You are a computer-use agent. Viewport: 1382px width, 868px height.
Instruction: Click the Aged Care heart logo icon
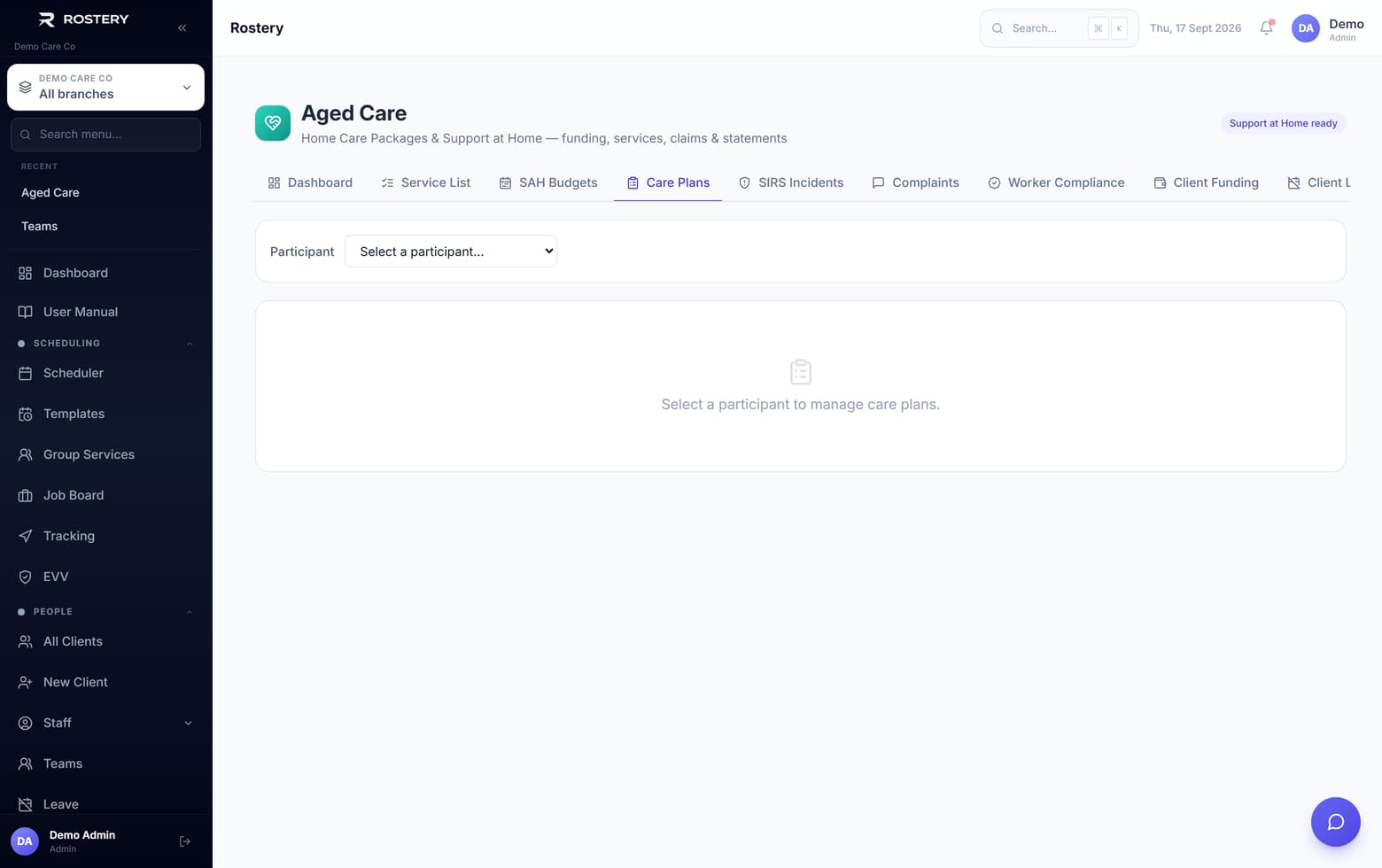click(x=273, y=123)
